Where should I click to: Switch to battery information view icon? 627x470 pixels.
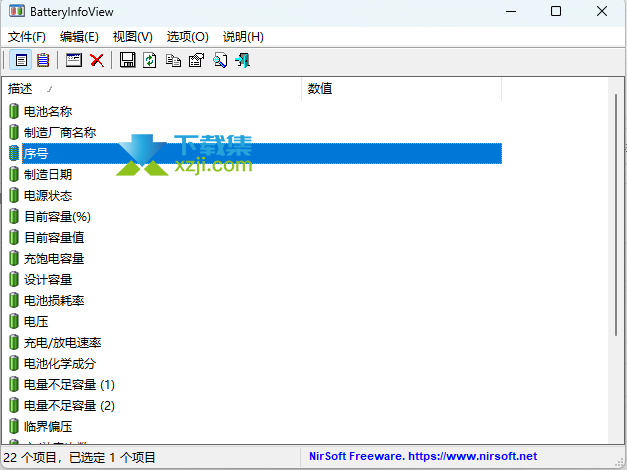tap(21, 60)
